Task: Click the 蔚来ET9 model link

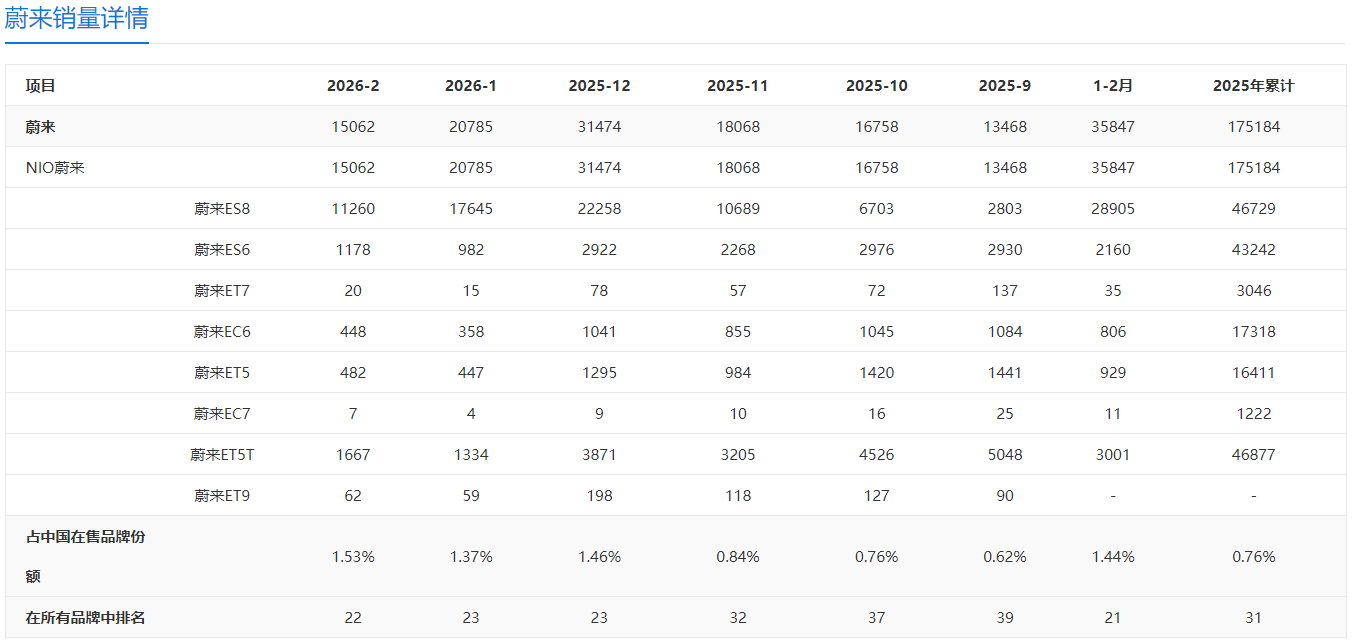Action: [222, 496]
